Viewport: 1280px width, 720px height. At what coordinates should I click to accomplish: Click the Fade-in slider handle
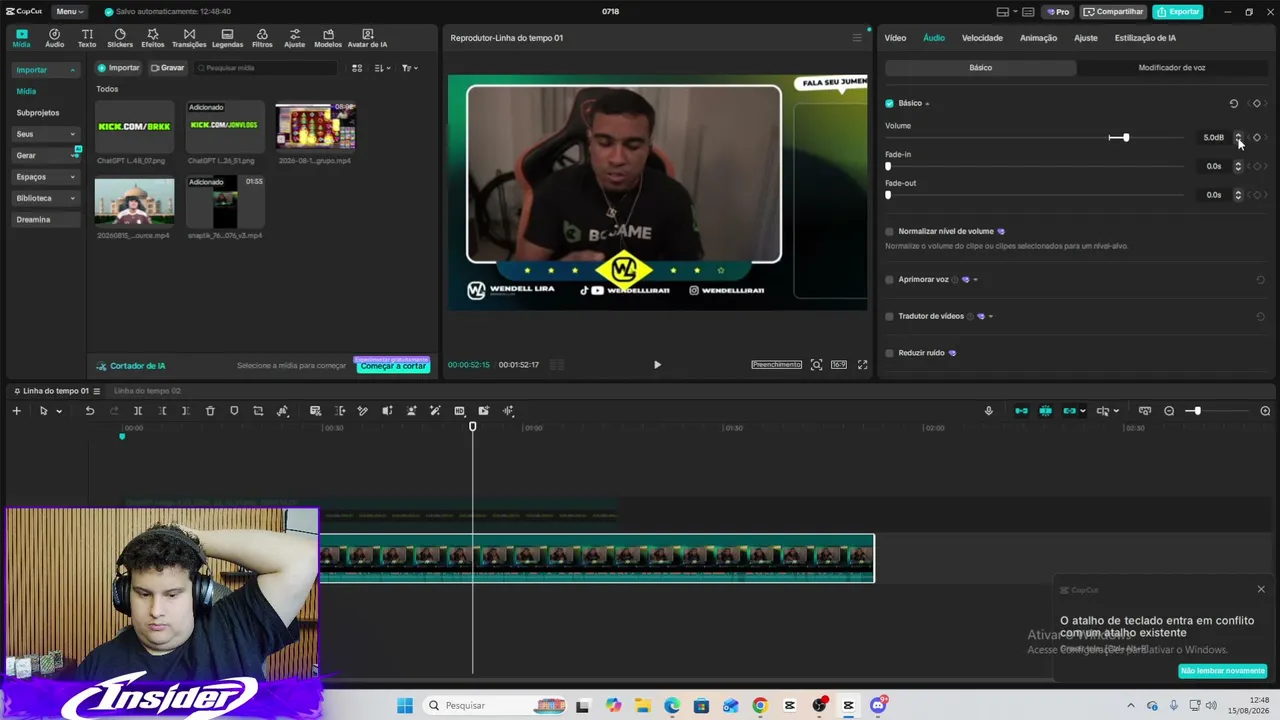coord(888,166)
